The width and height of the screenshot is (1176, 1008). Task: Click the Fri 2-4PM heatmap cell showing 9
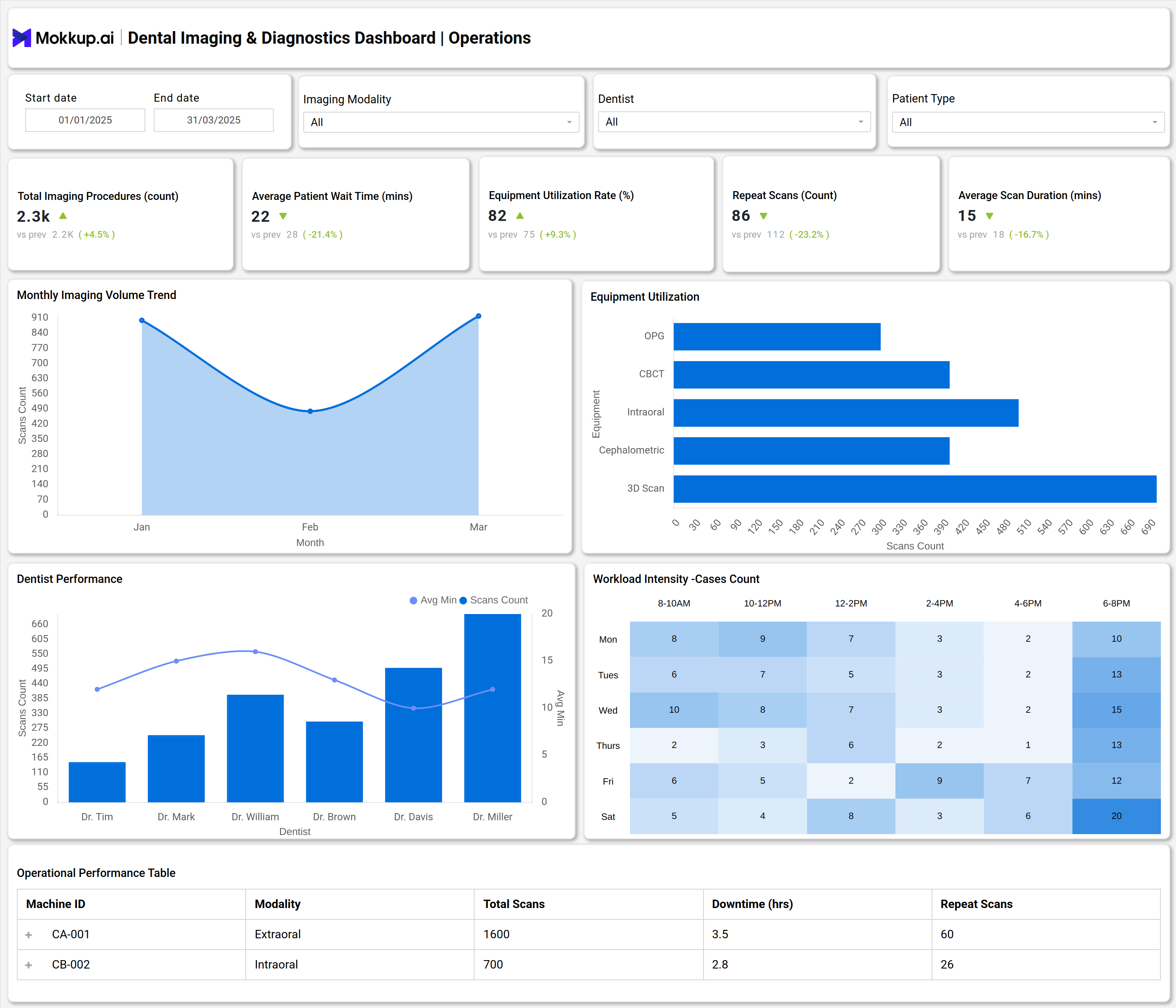click(939, 781)
